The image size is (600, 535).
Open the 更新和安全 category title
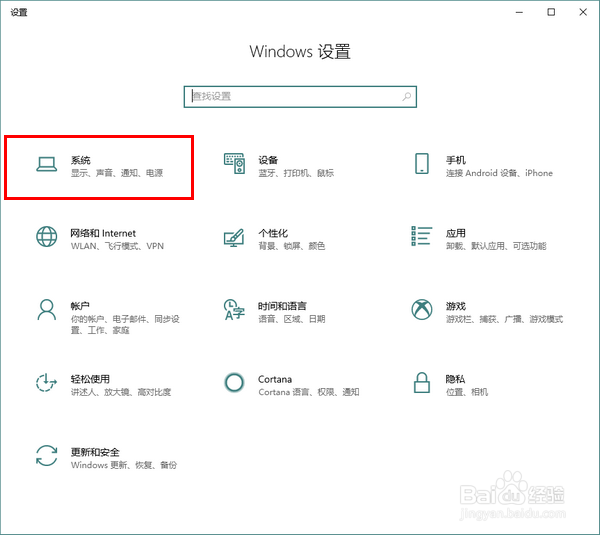pos(95,452)
